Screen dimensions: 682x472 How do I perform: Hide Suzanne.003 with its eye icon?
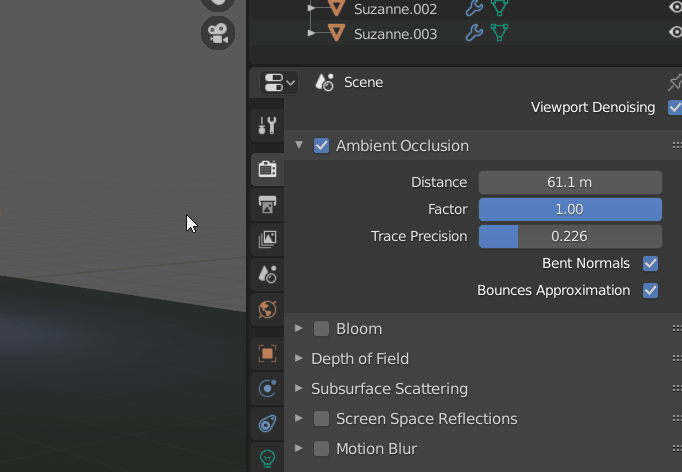(x=675, y=32)
